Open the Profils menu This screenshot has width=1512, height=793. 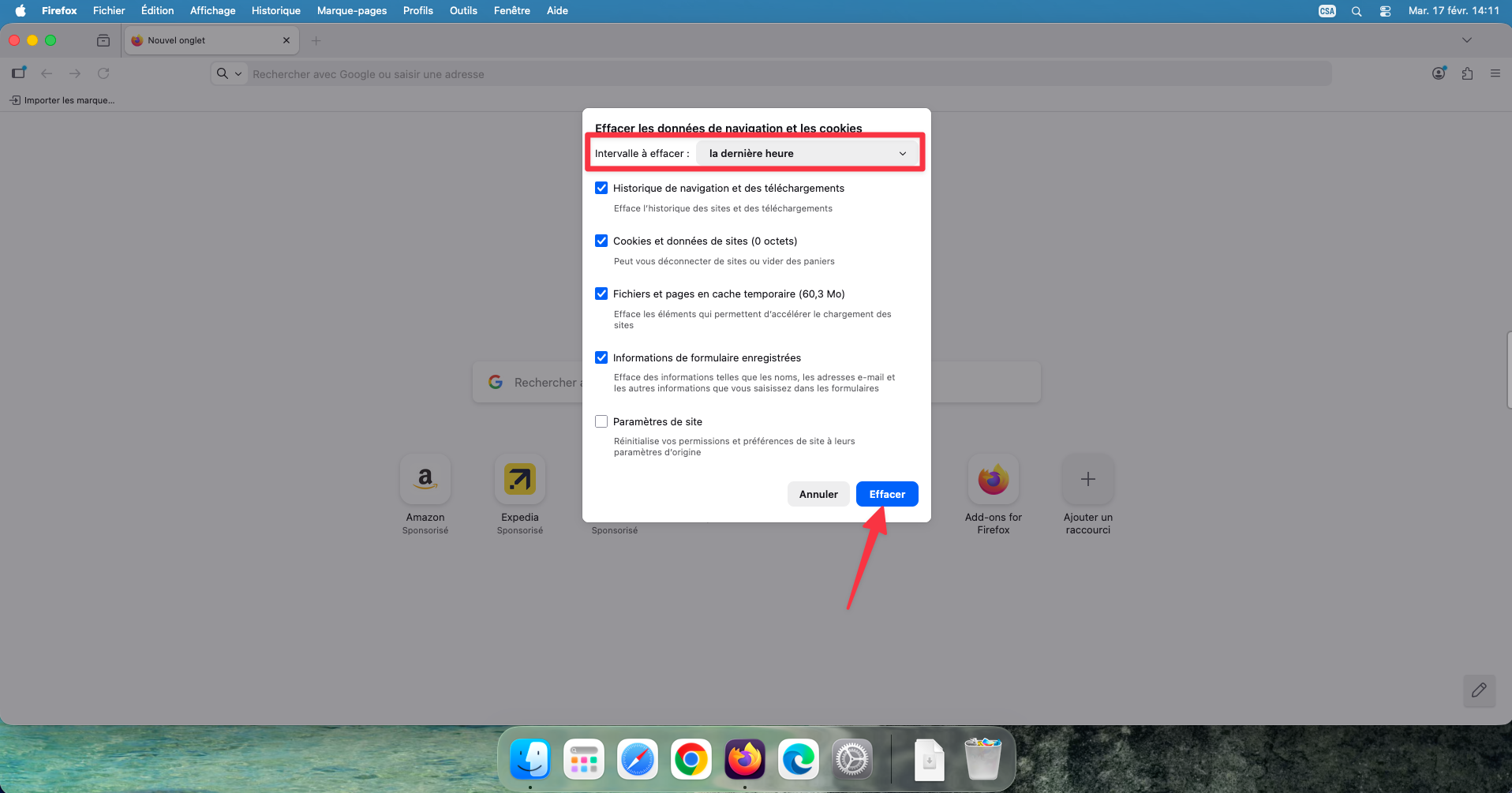(x=418, y=10)
